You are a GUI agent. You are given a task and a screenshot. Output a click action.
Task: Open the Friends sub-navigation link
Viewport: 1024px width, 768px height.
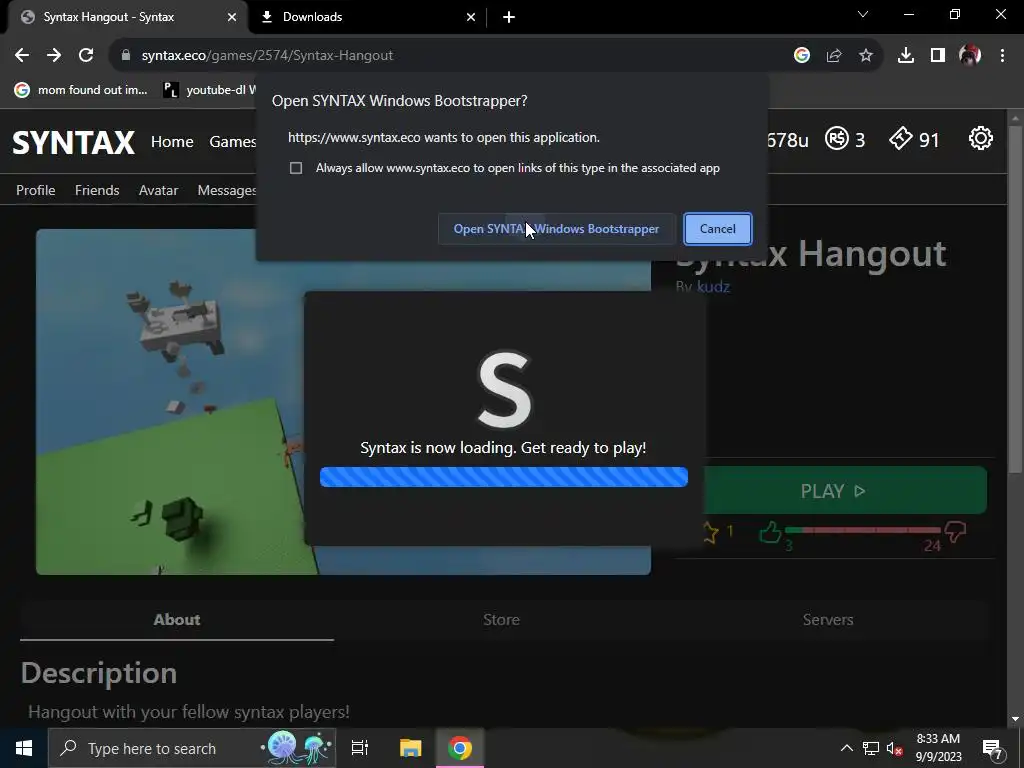(x=97, y=190)
